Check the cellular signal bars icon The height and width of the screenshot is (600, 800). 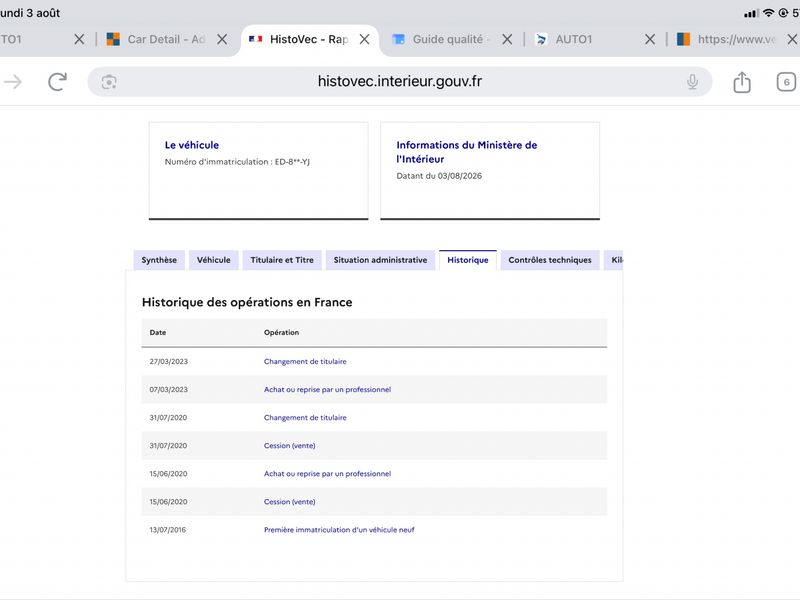751,13
